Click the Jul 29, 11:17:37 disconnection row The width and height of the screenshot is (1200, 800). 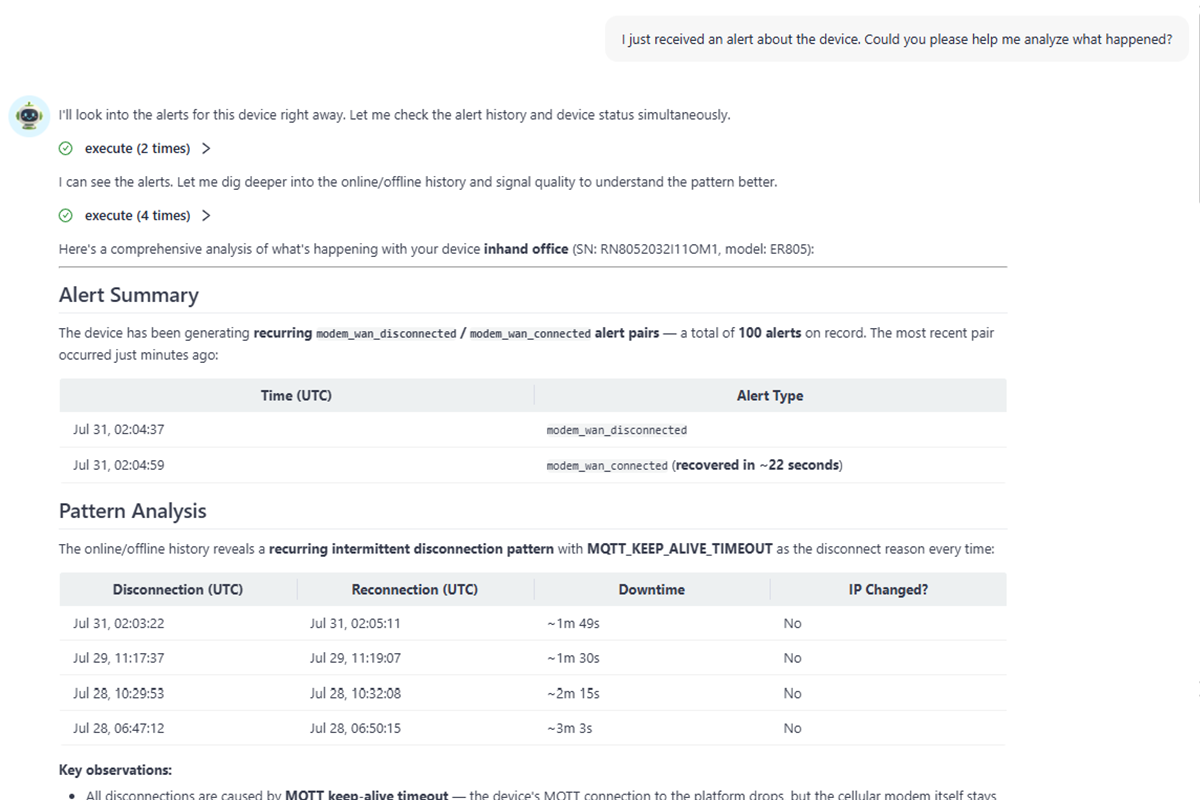(533, 658)
